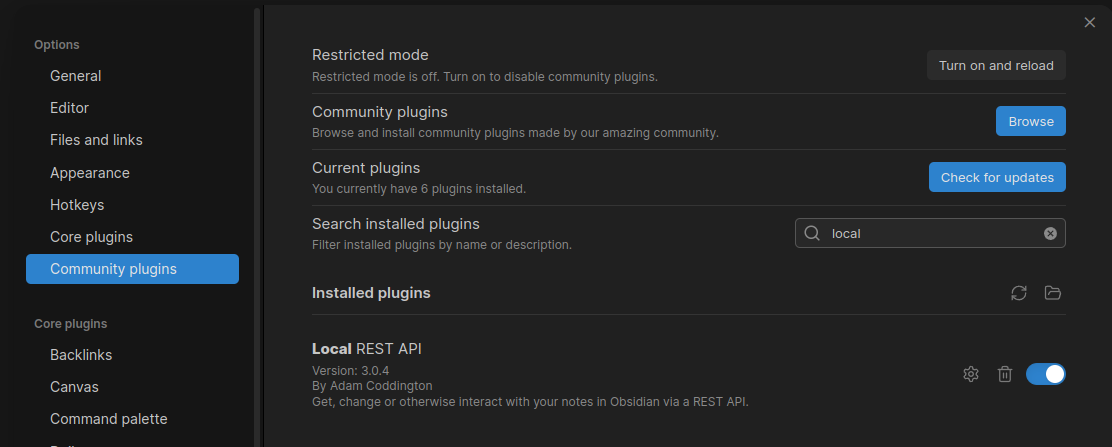This screenshot has width=1112, height=447.
Task: Click Turn on and reload
Action: (x=996, y=65)
